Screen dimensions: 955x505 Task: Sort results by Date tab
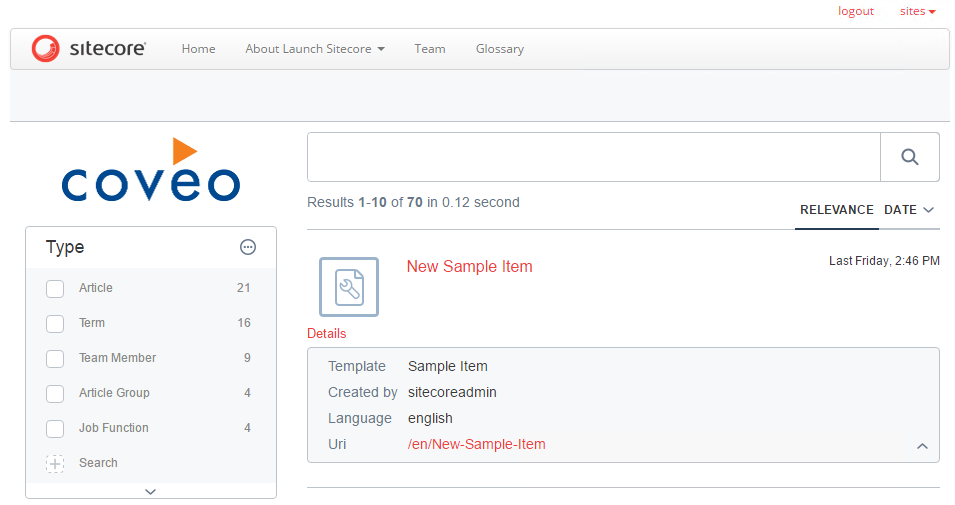[900, 210]
